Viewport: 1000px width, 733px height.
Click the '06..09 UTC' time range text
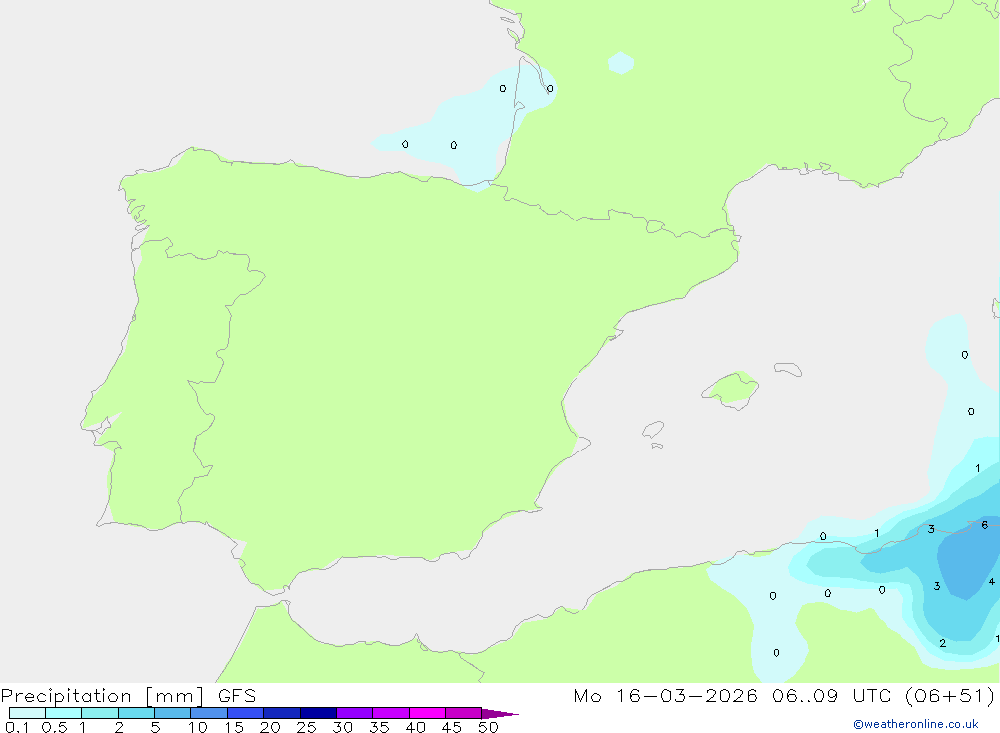click(831, 696)
